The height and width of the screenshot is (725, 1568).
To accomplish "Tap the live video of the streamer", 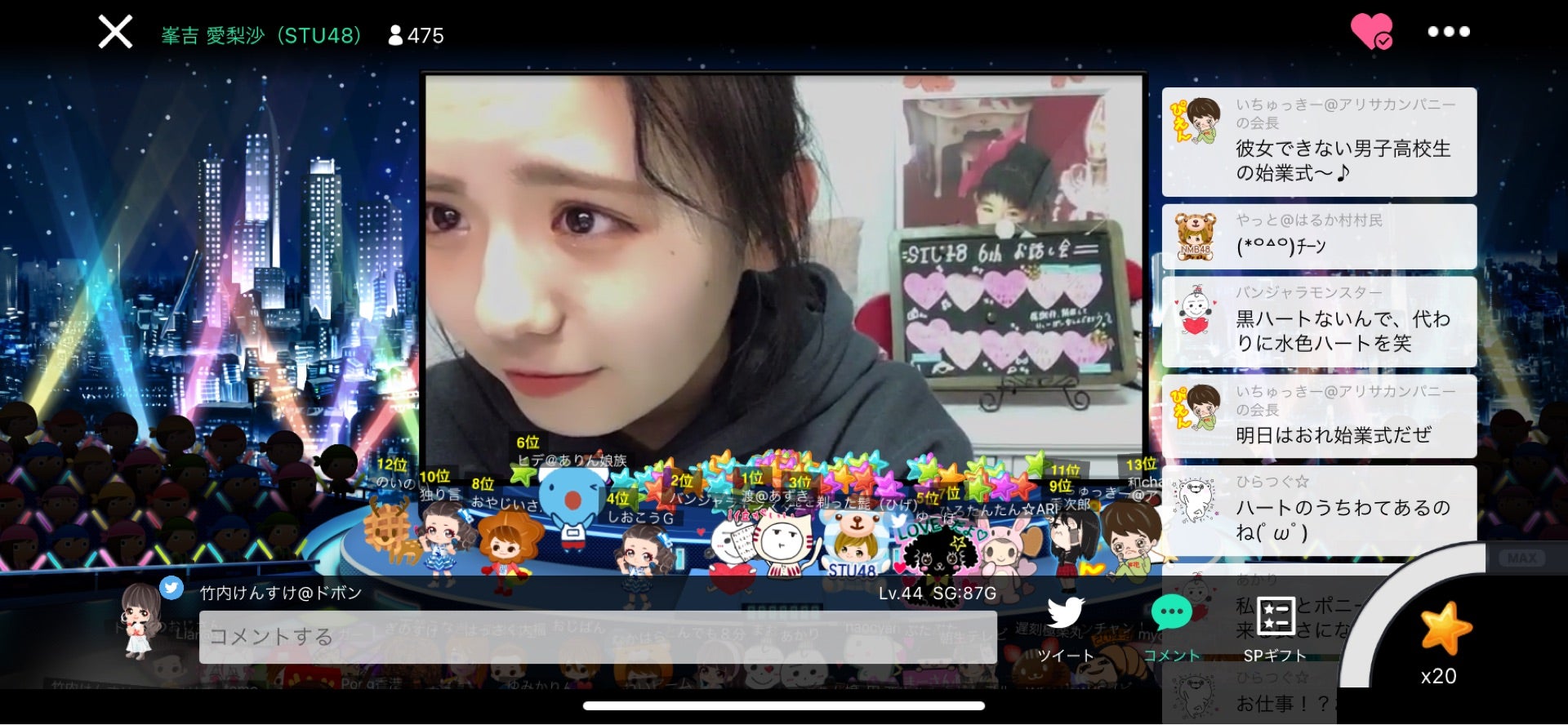I will (784, 278).
